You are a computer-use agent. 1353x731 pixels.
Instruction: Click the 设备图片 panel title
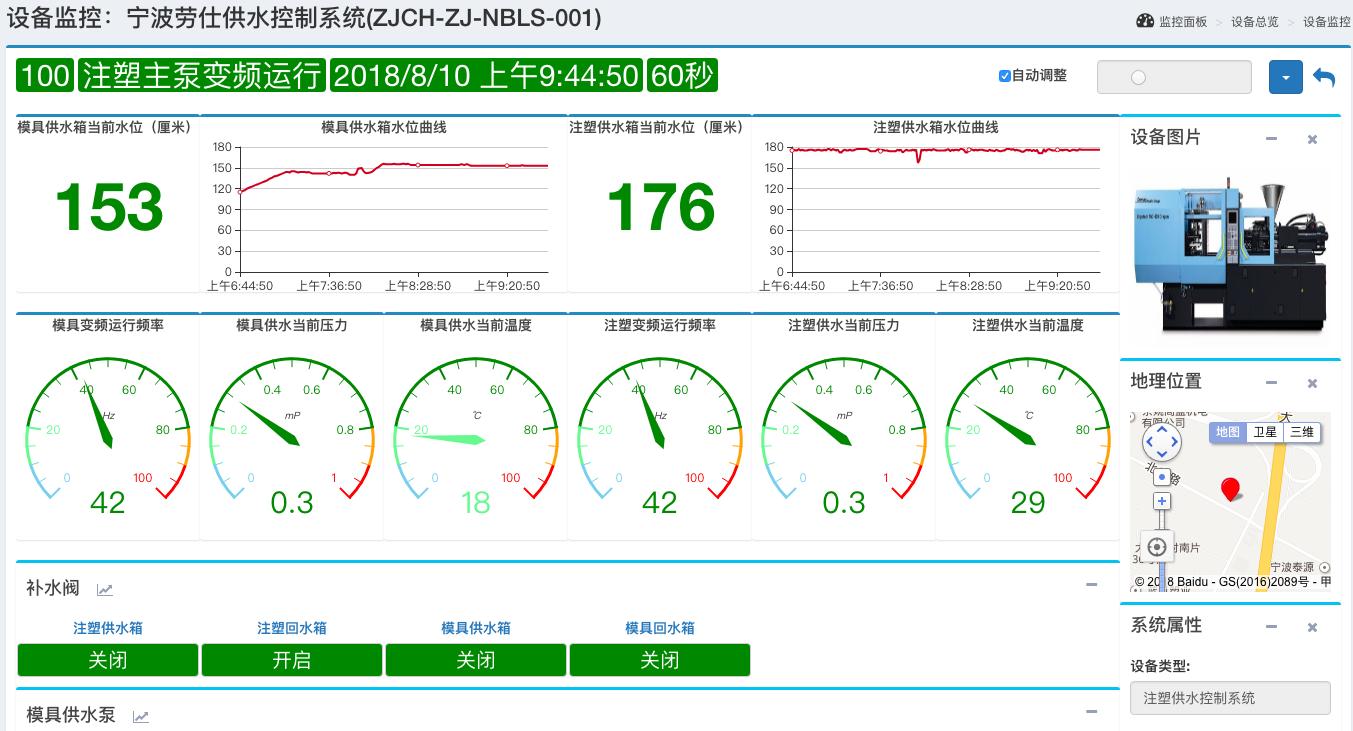pyautogui.click(x=1166, y=138)
